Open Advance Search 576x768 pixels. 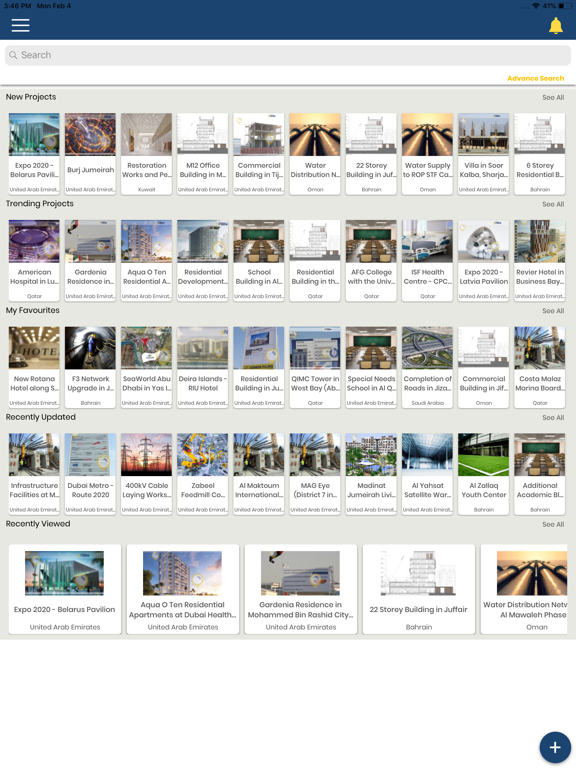click(x=535, y=78)
